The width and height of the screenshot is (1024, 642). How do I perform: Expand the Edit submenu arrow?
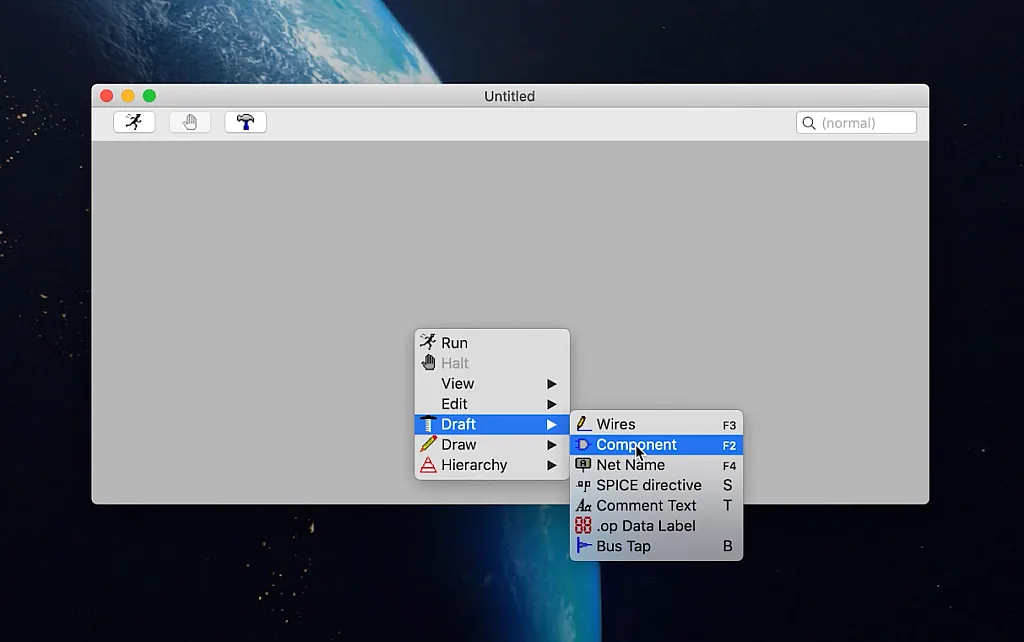[551, 404]
